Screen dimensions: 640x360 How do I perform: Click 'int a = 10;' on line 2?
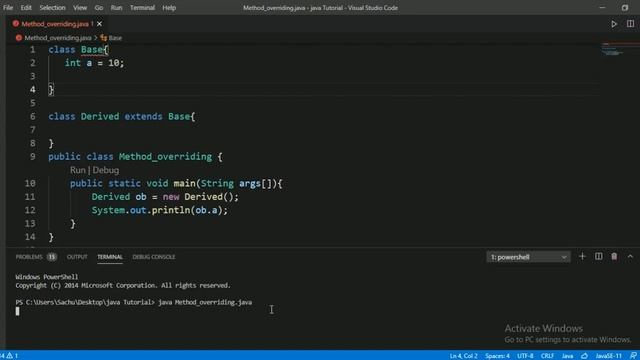coord(94,63)
